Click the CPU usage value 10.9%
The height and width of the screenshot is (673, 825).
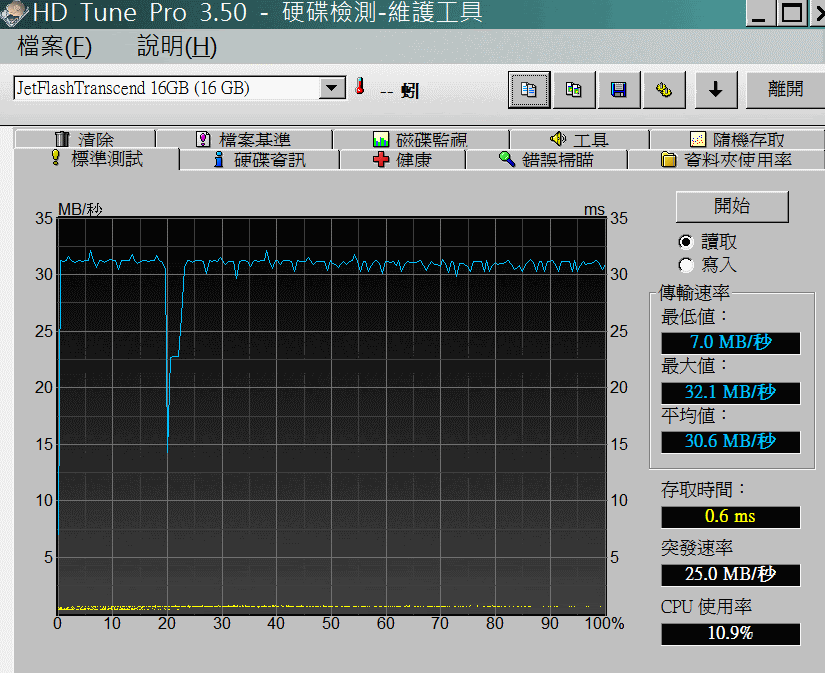coord(731,634)
